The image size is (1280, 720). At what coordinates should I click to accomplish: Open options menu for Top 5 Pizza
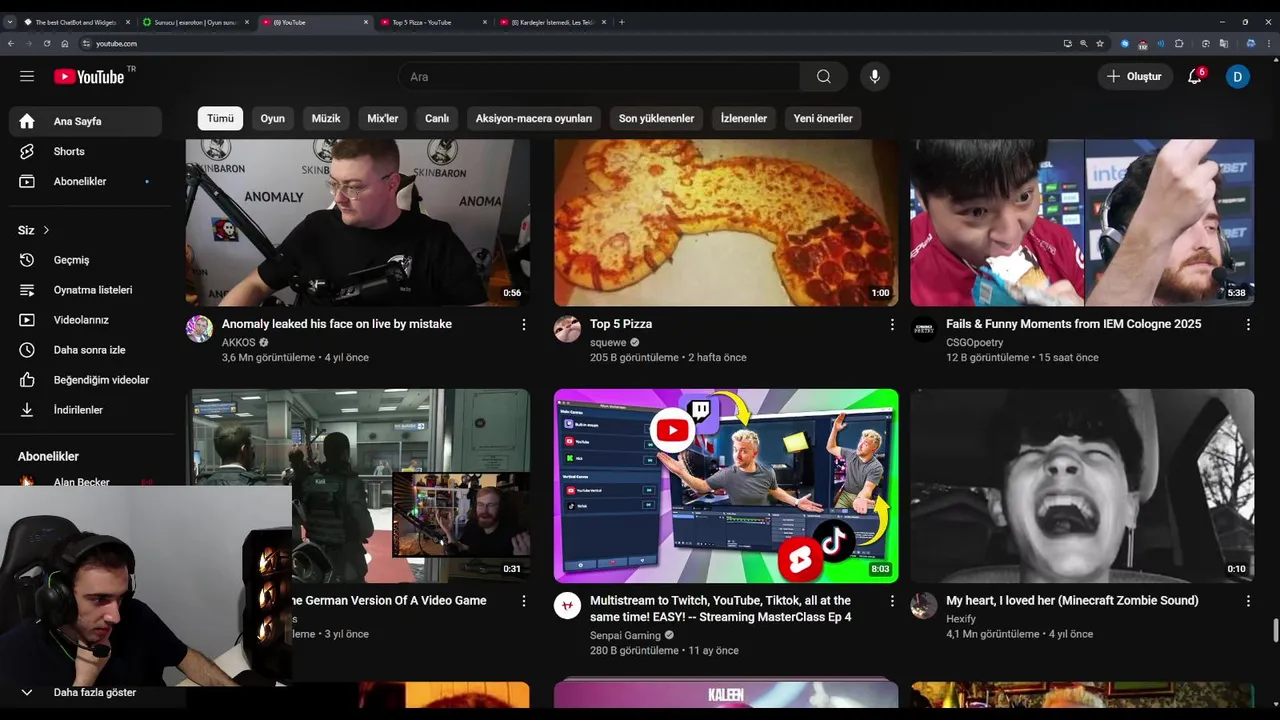tap(892, 325)
